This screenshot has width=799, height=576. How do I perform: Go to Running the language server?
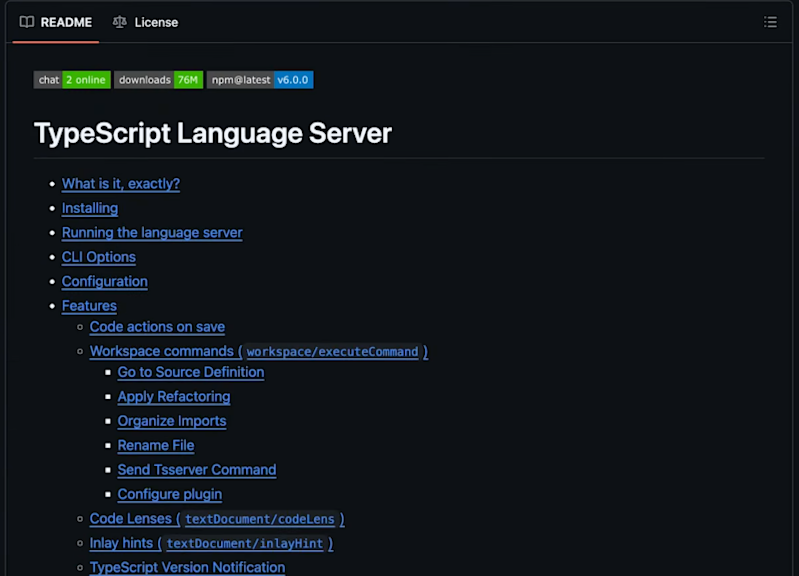click(x=152, y=232)
